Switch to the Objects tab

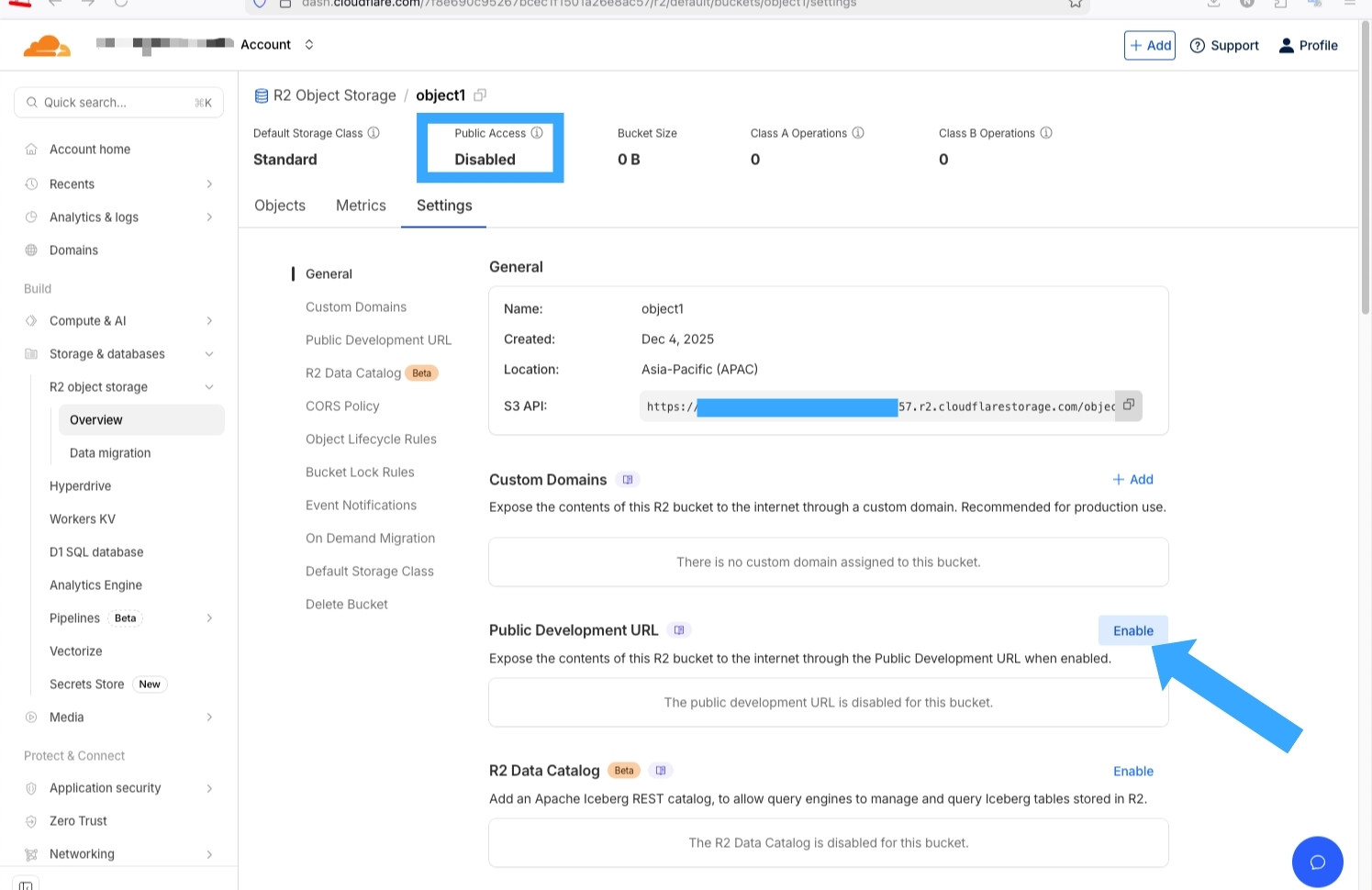[x=280, y=206]
